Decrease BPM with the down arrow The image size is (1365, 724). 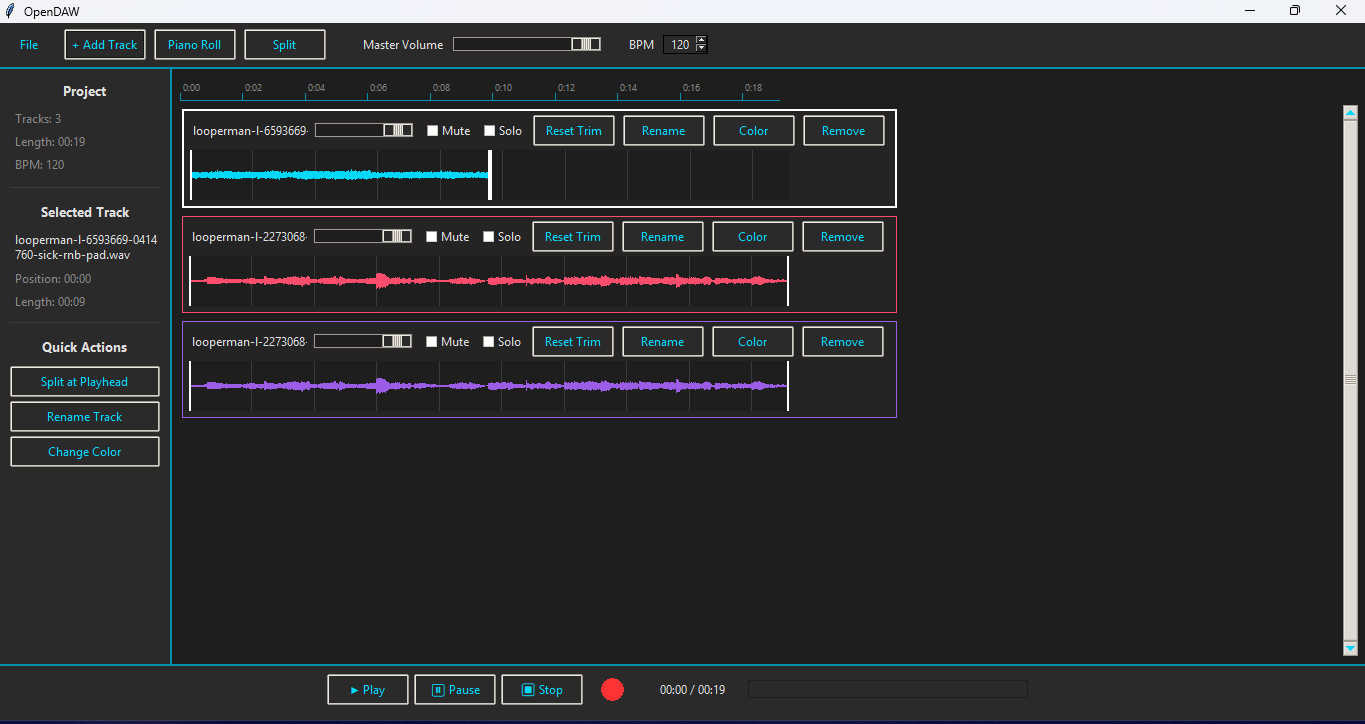[x=701, y=48]
